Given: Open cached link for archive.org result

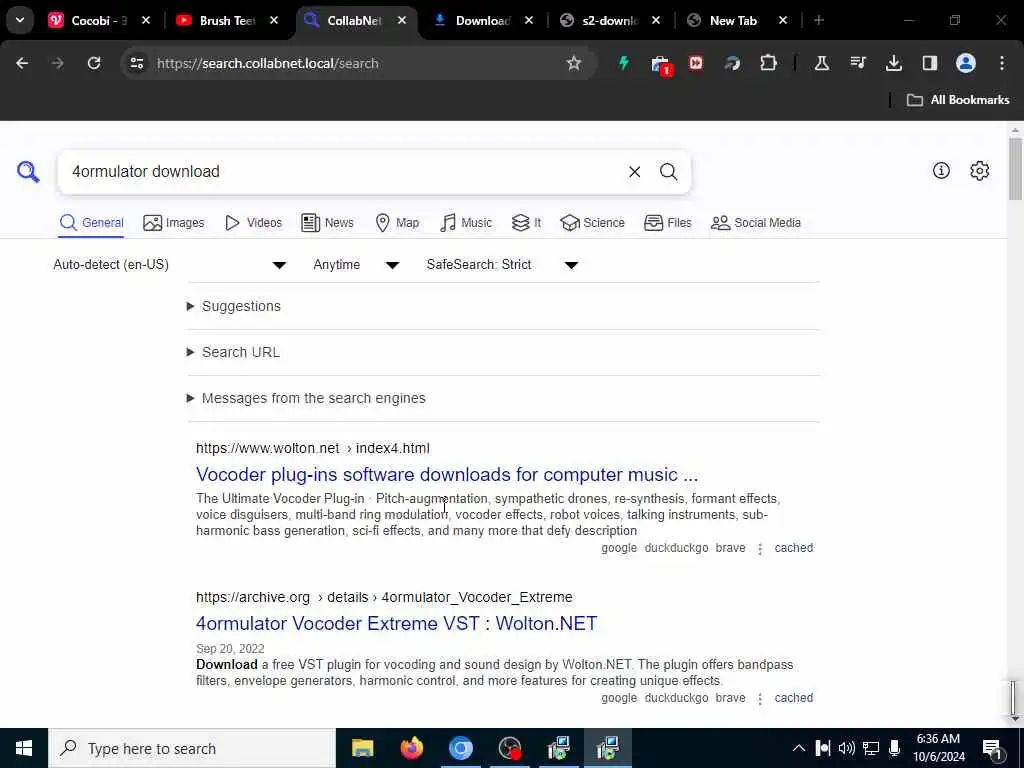Looking at the screenshot, I should 793,697.
